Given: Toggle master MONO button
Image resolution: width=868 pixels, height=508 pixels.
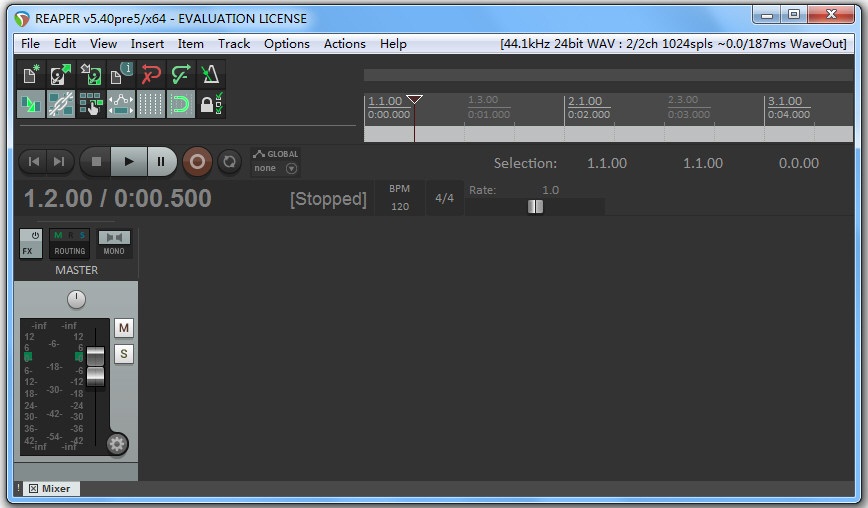Looking at the screenshot, I should (x=114, y=243).
